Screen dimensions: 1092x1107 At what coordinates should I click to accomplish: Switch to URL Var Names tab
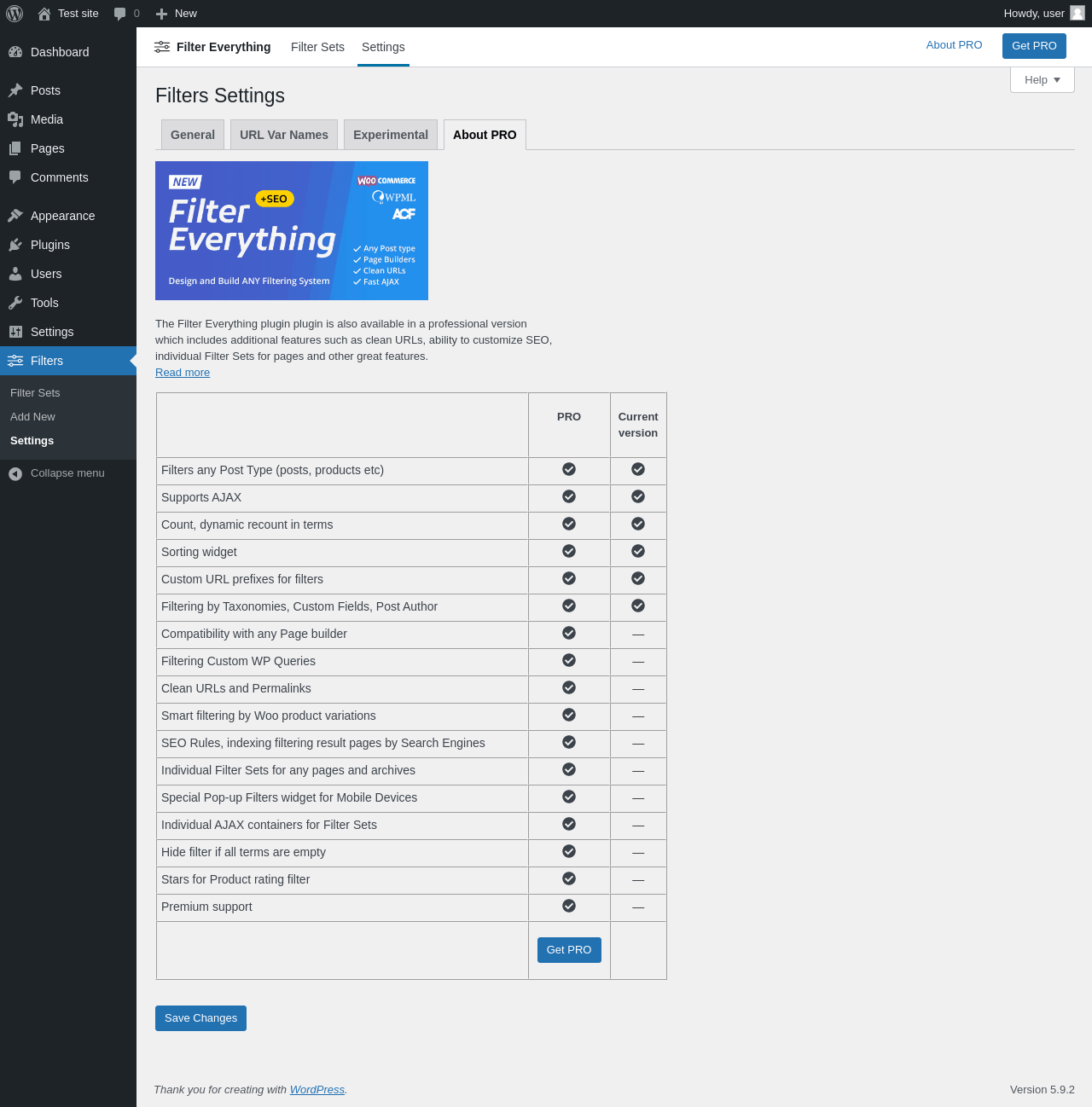click(284, 135)
